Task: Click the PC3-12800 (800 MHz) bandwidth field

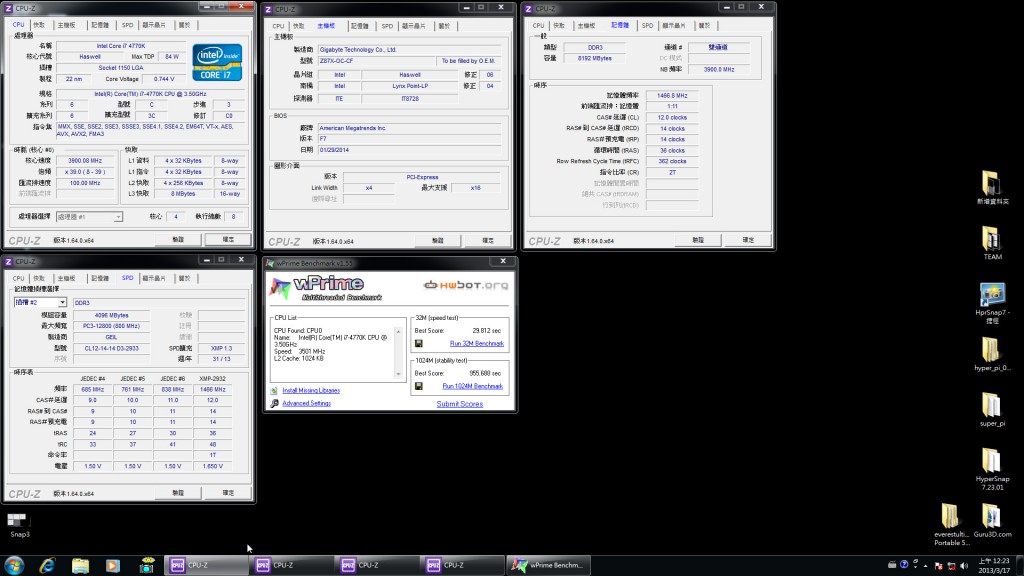Action: click(111, 326)
